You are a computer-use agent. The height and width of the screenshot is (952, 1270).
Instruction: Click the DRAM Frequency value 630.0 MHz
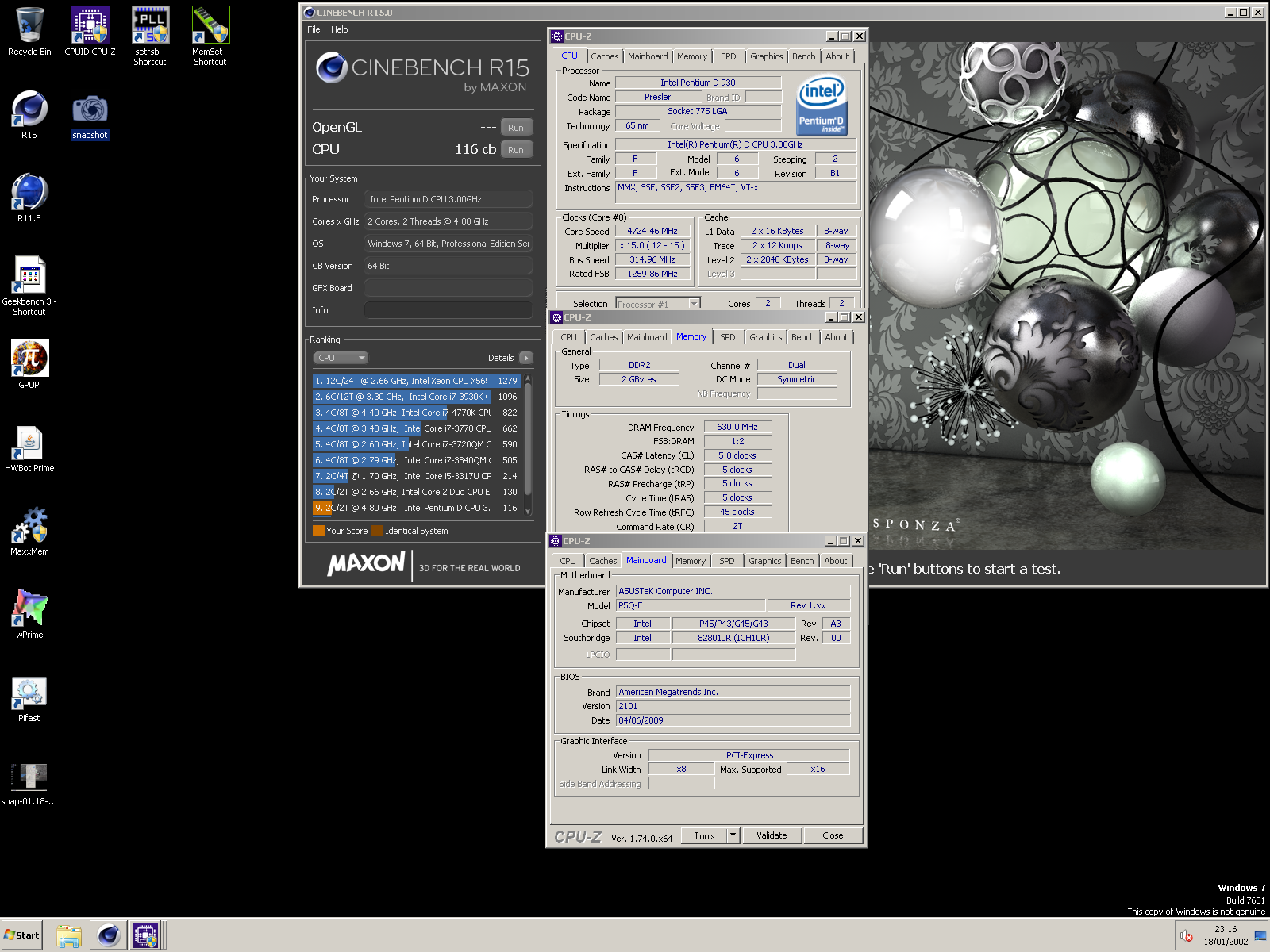(737, 427)
